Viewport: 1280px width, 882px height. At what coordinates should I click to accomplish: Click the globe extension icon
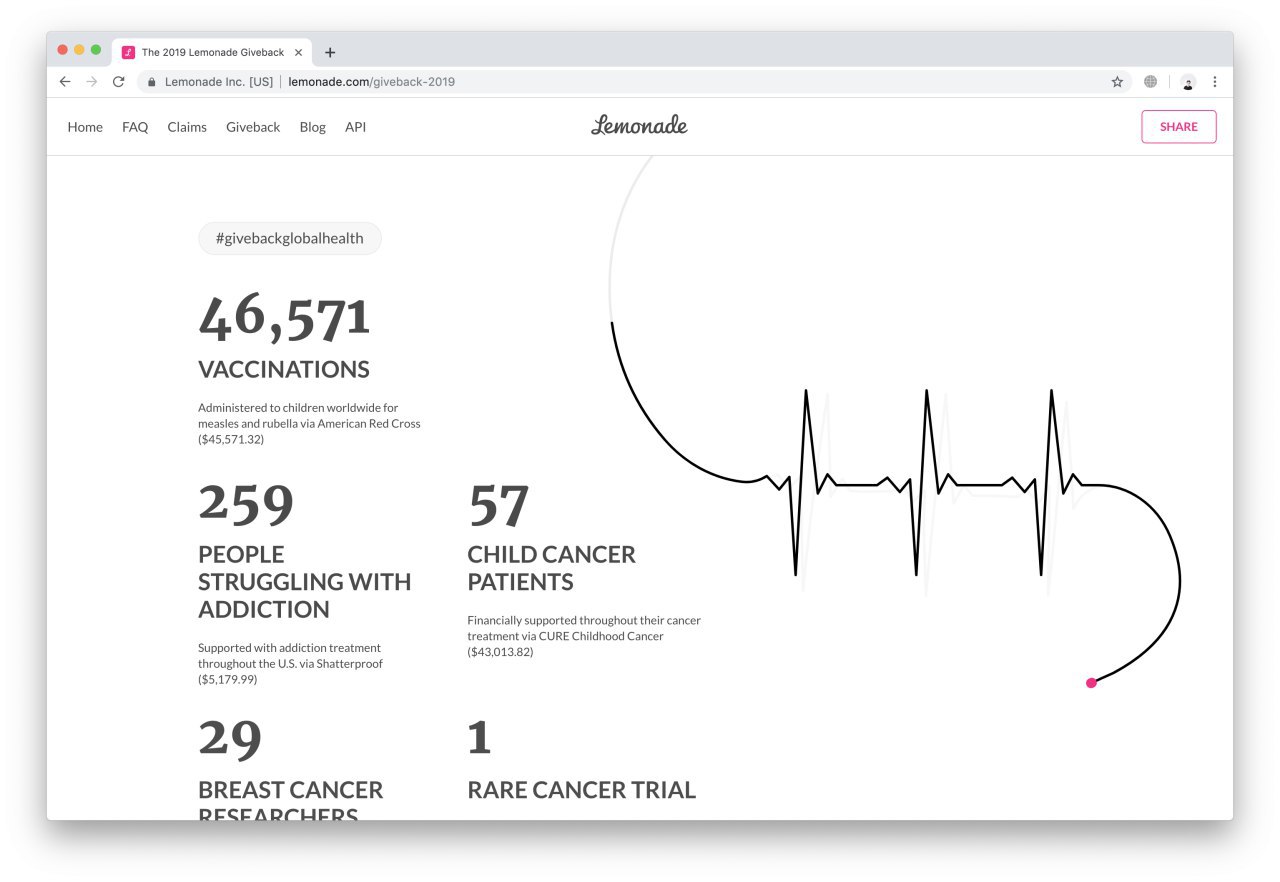click(1150, 82)
